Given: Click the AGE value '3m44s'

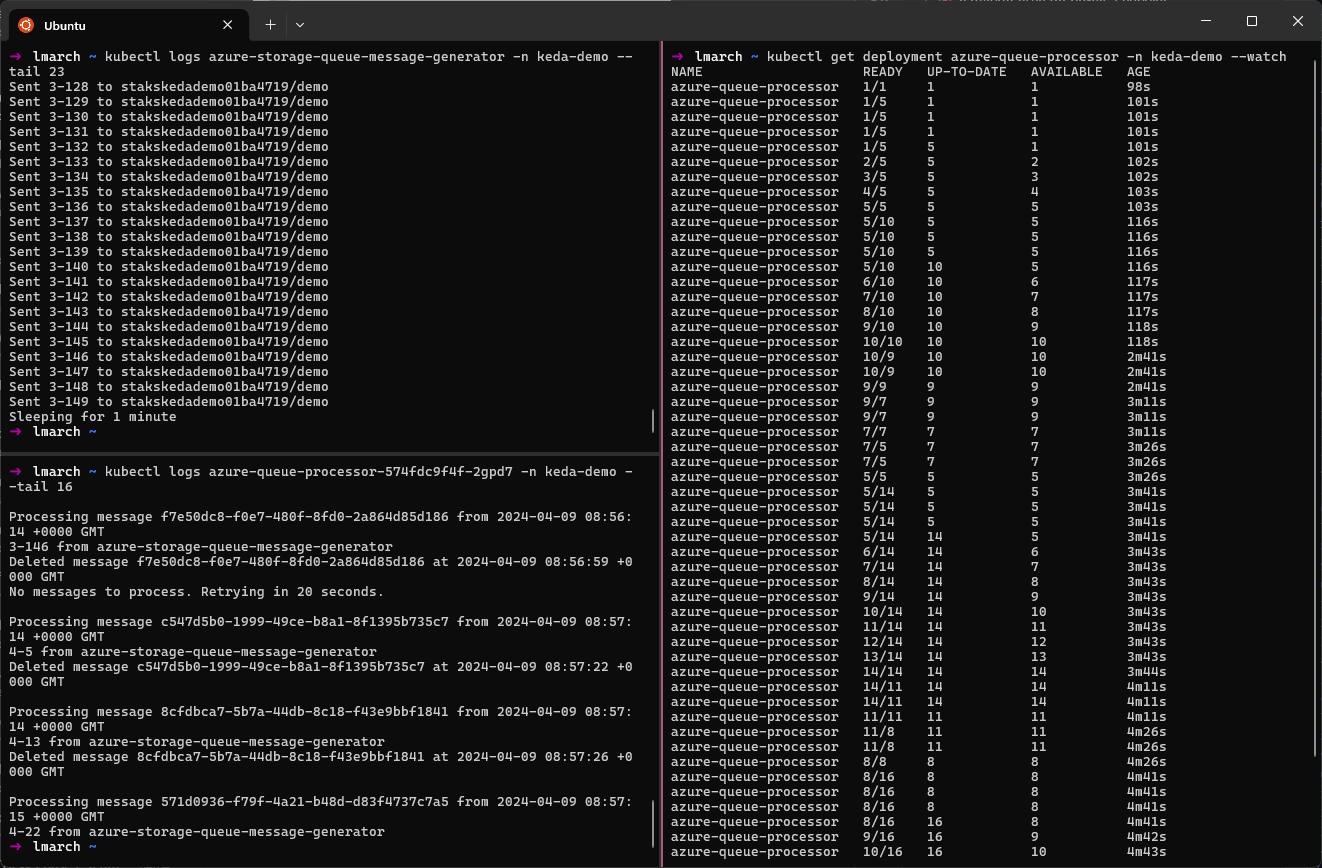Looking at the screenshot, I should click(x=1147, y=672).
